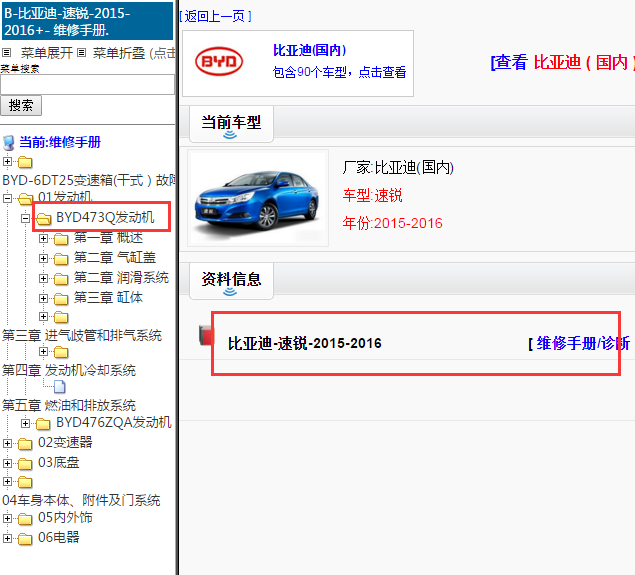Select the 资料信息 tab
635x575 pixels.
click(231, 281)
